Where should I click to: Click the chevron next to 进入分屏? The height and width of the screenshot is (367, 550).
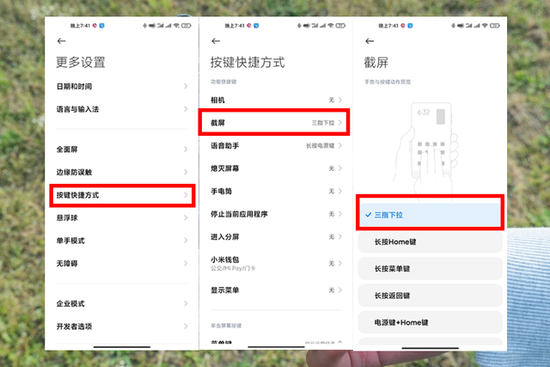click(340, 237)
